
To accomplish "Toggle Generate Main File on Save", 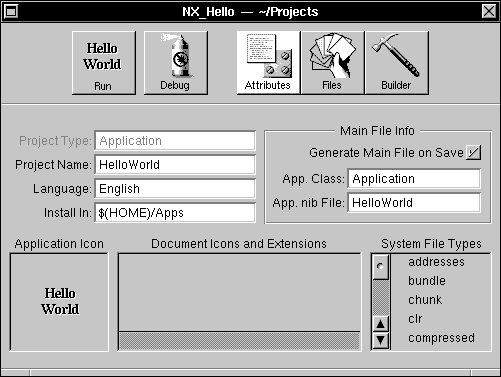I will pyautogui.click(x=473, y=153).
